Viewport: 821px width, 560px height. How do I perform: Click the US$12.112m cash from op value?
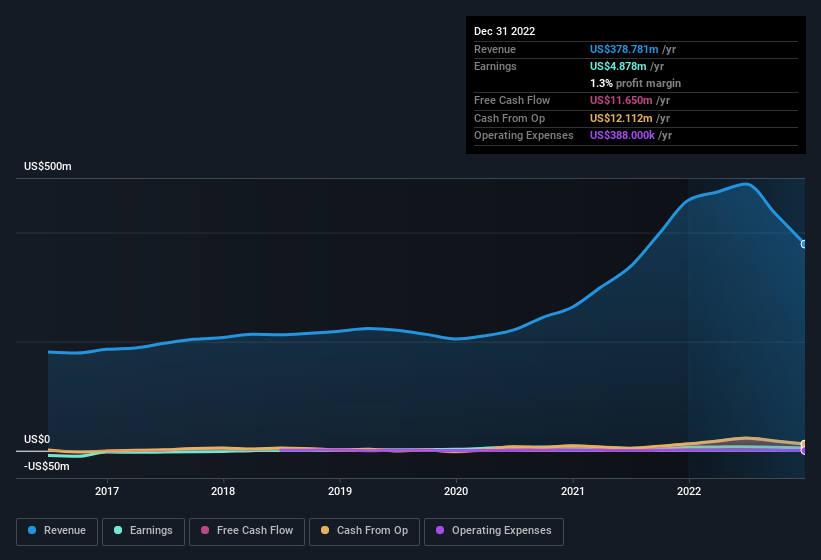tap(621, 118)
